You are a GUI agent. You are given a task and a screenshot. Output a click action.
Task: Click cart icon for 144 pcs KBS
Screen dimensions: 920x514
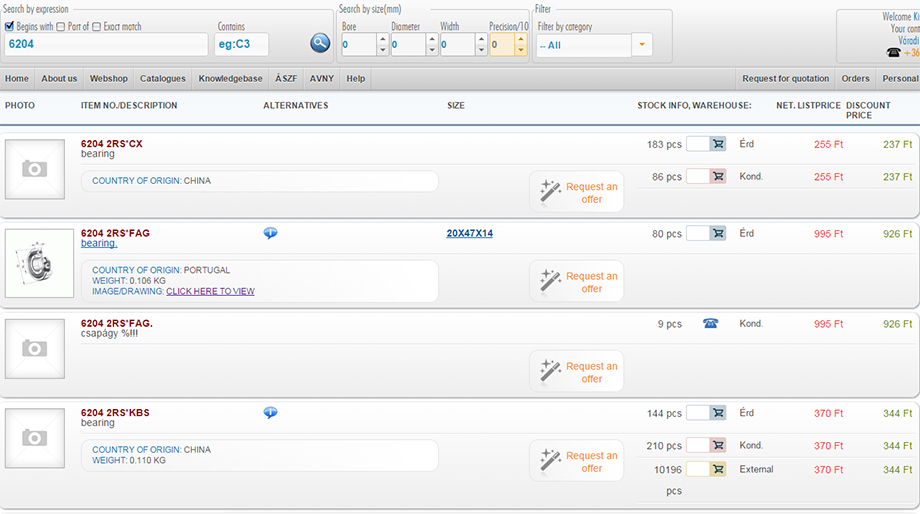(x=717, y=412)
